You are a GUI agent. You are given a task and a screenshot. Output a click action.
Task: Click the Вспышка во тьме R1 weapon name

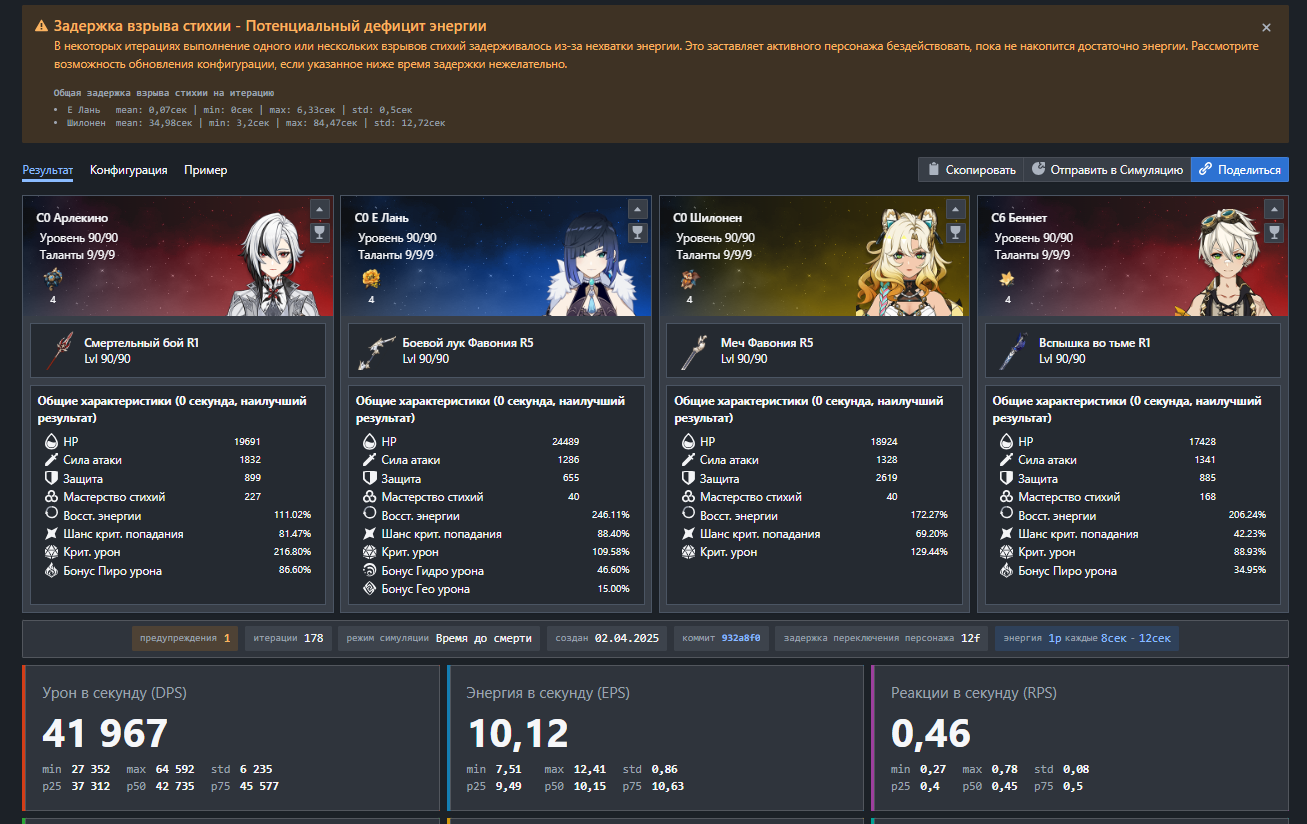point(1095,343)
